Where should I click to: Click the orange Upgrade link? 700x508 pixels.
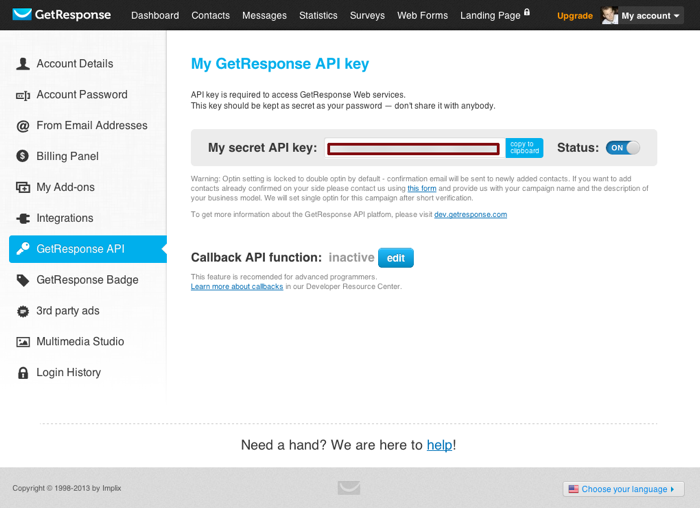(x=575, y=16)
